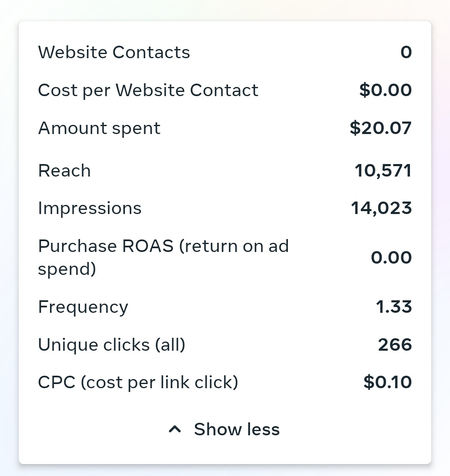Select the Amount spent label

pos(99,128)
